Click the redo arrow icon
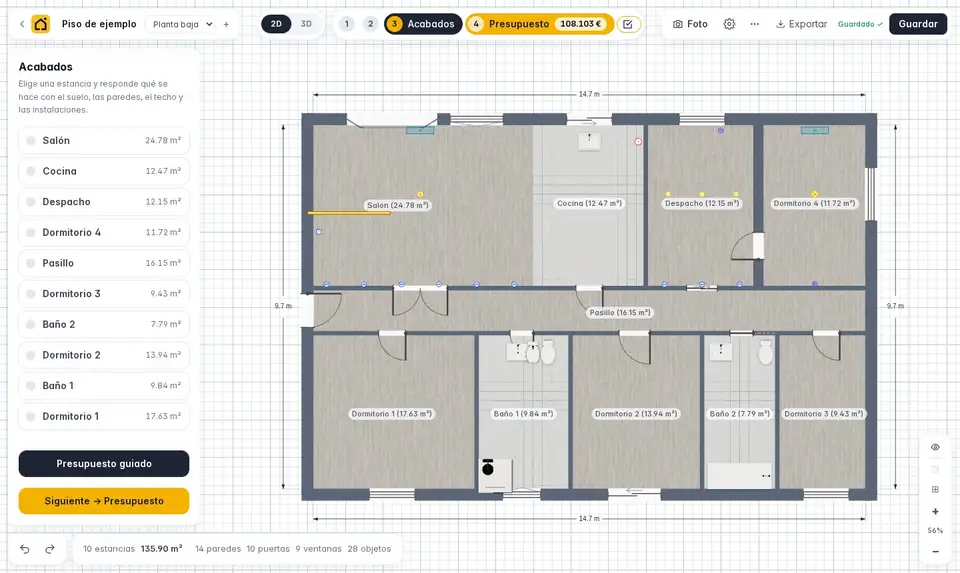This screenshot has height=573, width=960. click(50, 549)
